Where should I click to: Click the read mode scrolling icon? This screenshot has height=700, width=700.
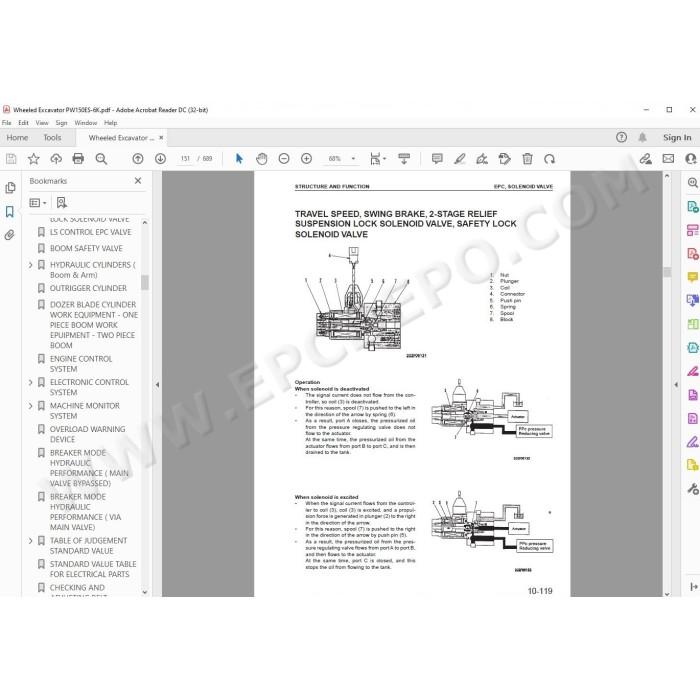click(x=404, y=158)
